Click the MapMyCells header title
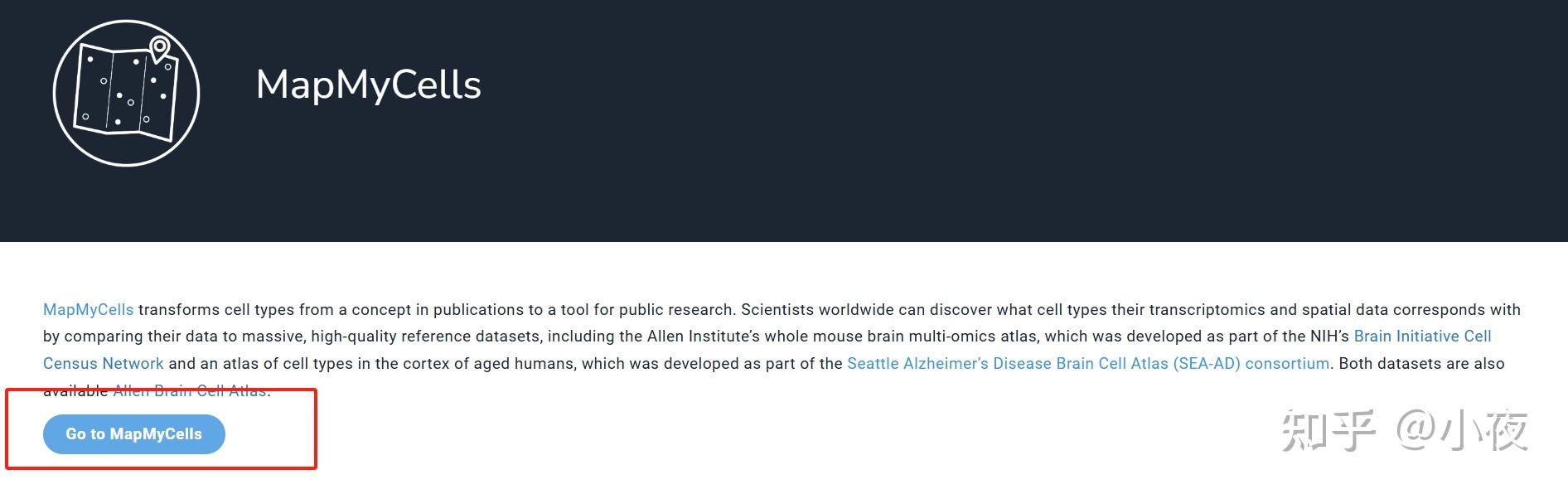This screenshot has width=1568, height=494. tap(368, 85)
